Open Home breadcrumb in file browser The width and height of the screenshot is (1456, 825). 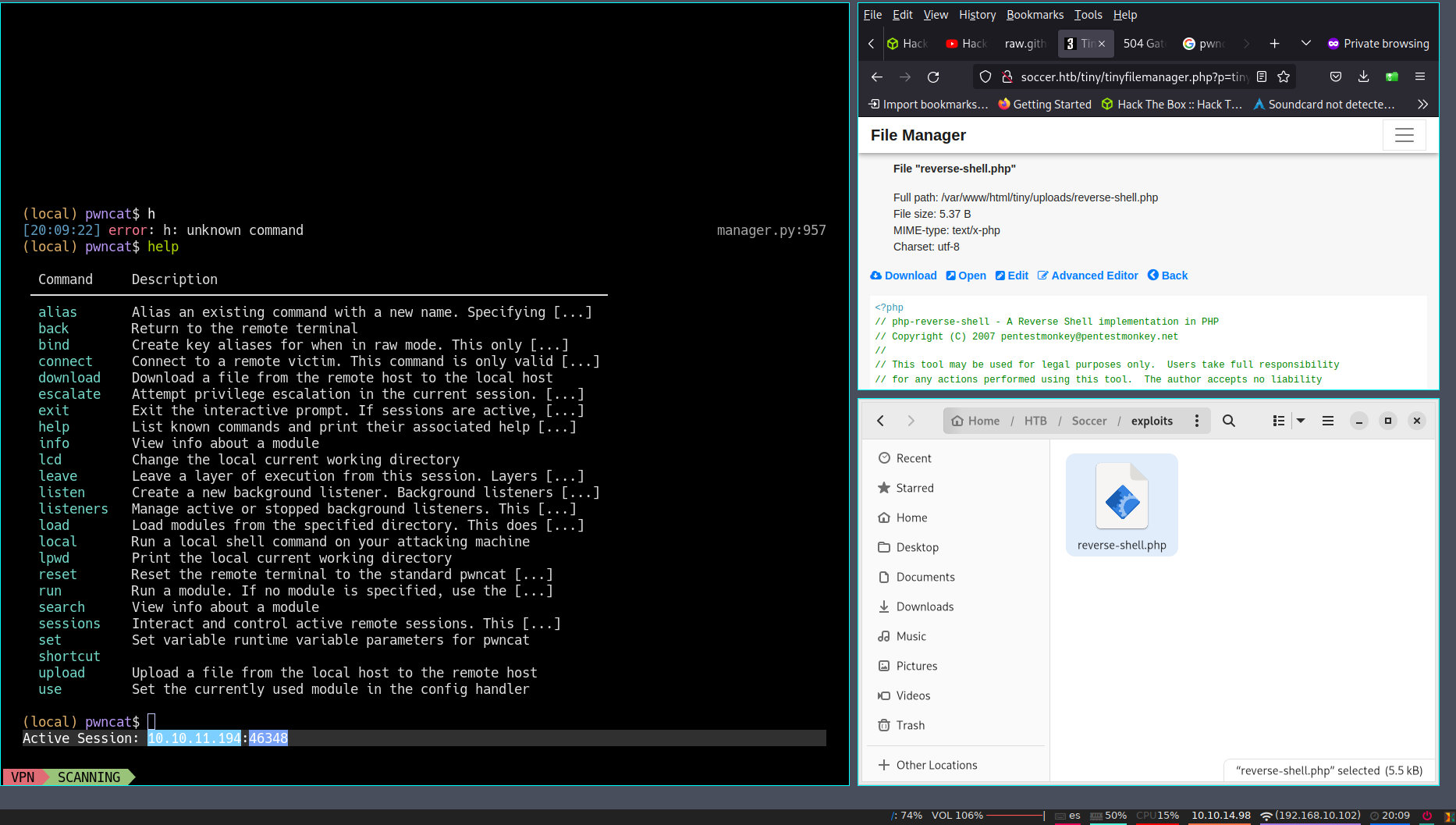tap(975, 421)
